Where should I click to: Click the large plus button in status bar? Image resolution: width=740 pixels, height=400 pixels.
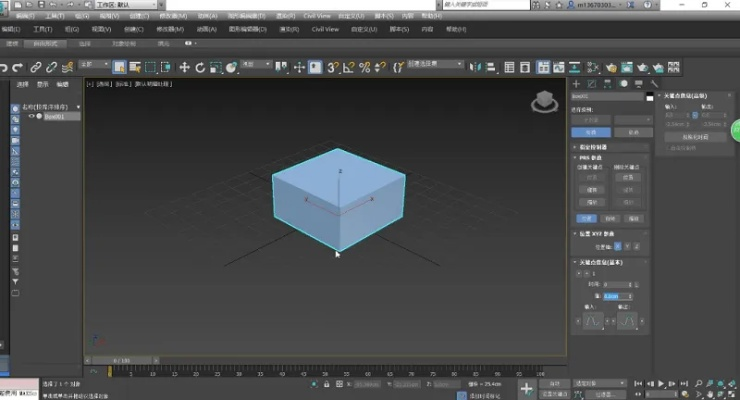(x=527, y=388)
